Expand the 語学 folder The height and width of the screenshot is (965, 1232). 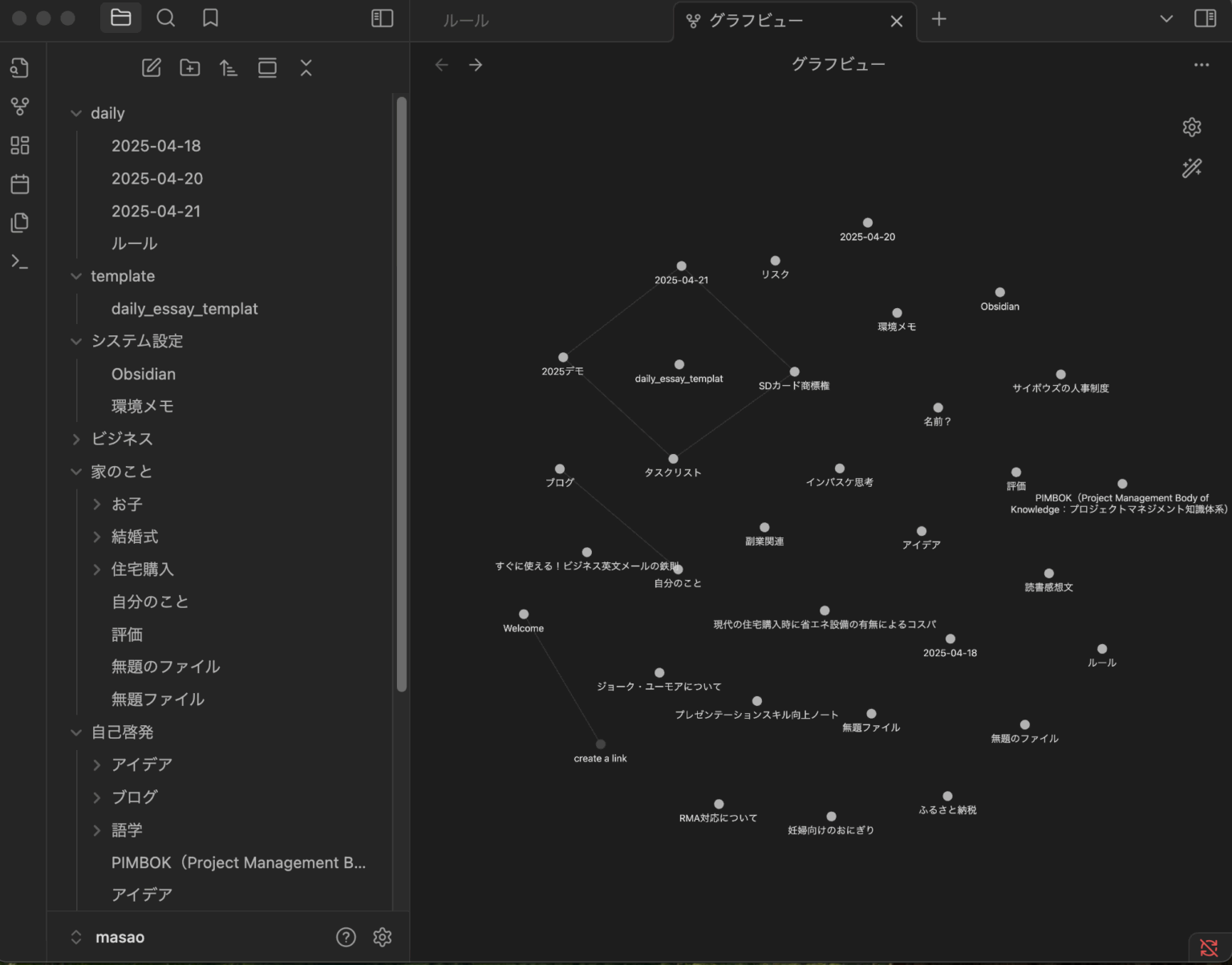96,830
